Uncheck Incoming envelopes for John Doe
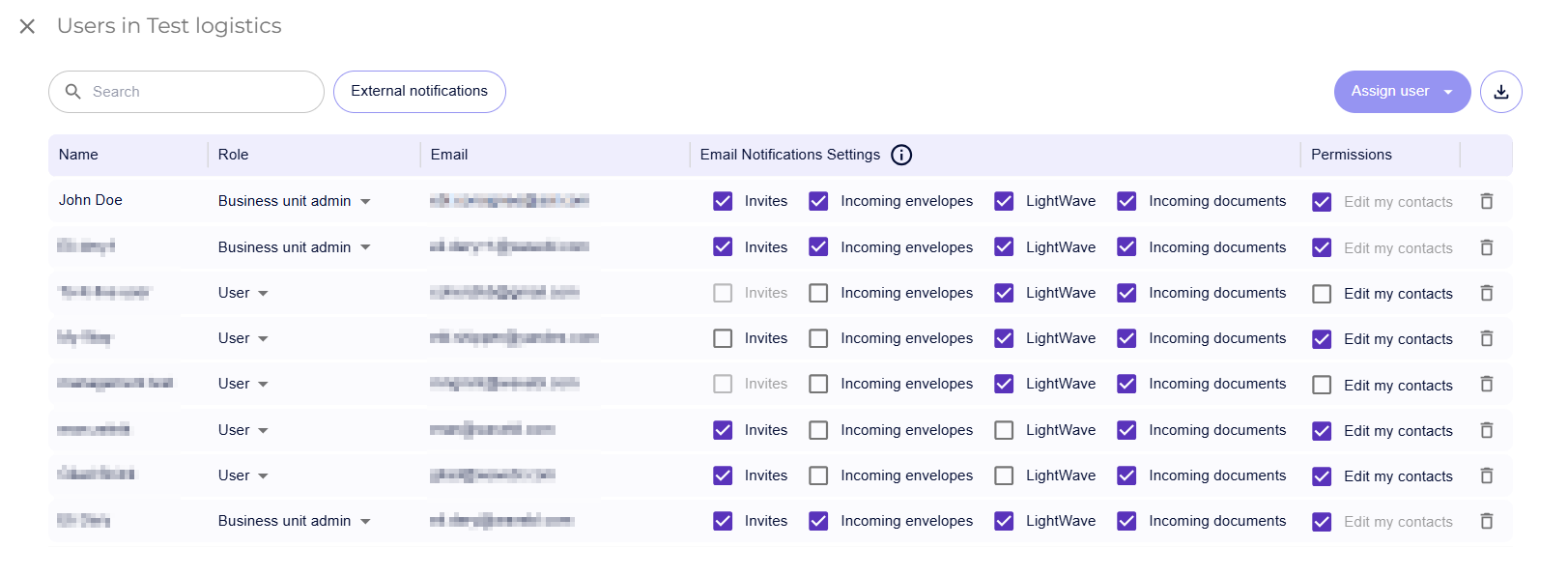The width and height of the screenshot is (1568, 576). pyautogui.click(x=818, y=201)
